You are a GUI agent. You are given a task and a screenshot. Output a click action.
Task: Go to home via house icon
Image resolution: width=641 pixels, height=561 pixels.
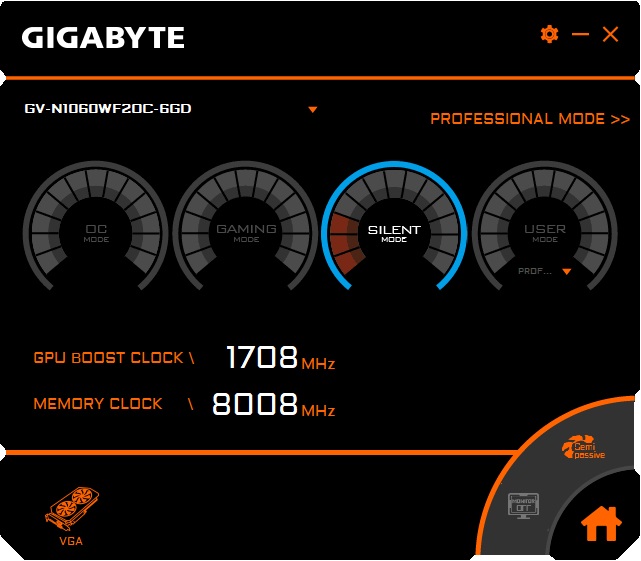pos(601,523)
